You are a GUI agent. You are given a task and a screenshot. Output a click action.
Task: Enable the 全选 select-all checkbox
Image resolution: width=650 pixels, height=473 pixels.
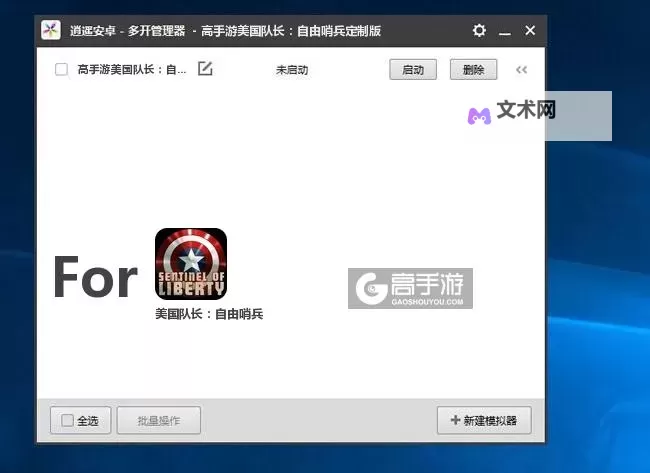click(x=67, y=420)
